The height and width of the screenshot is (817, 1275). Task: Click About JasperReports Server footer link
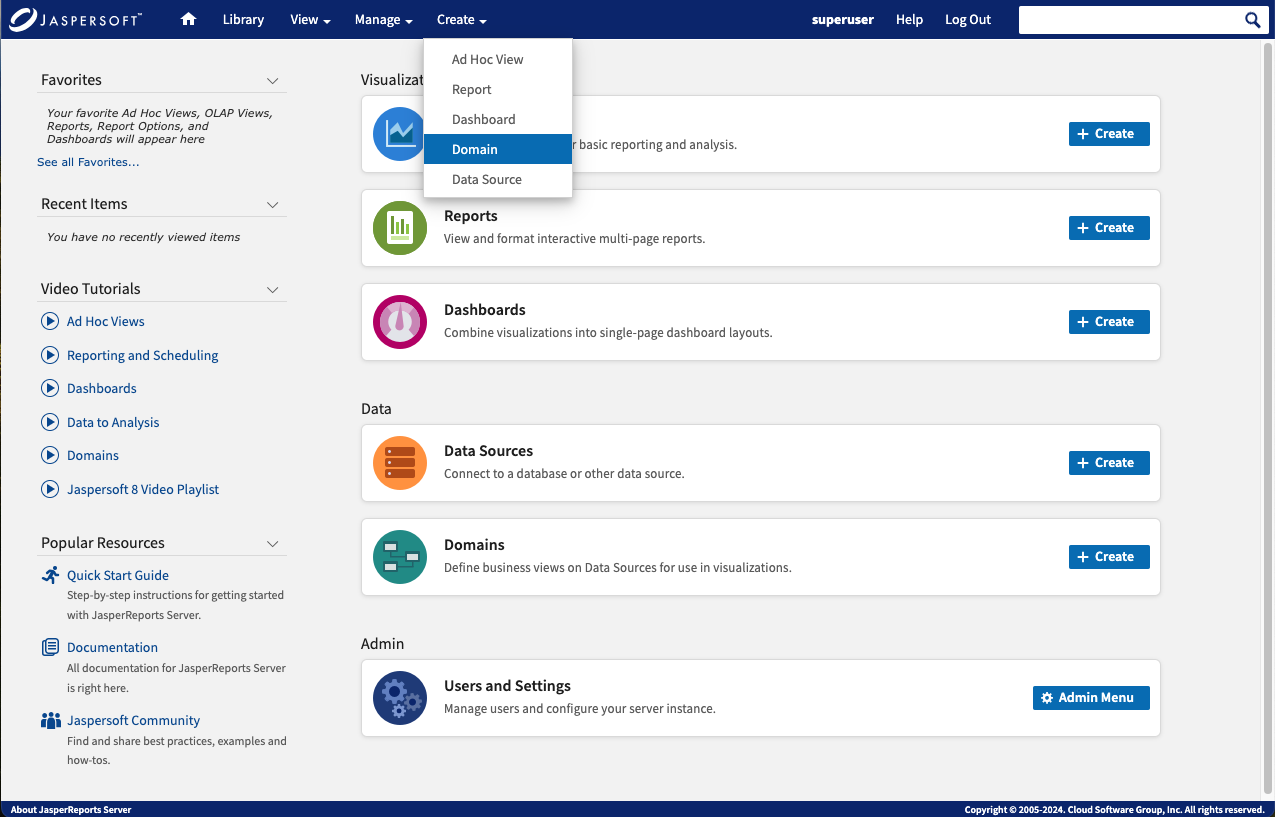click(71, 809)
